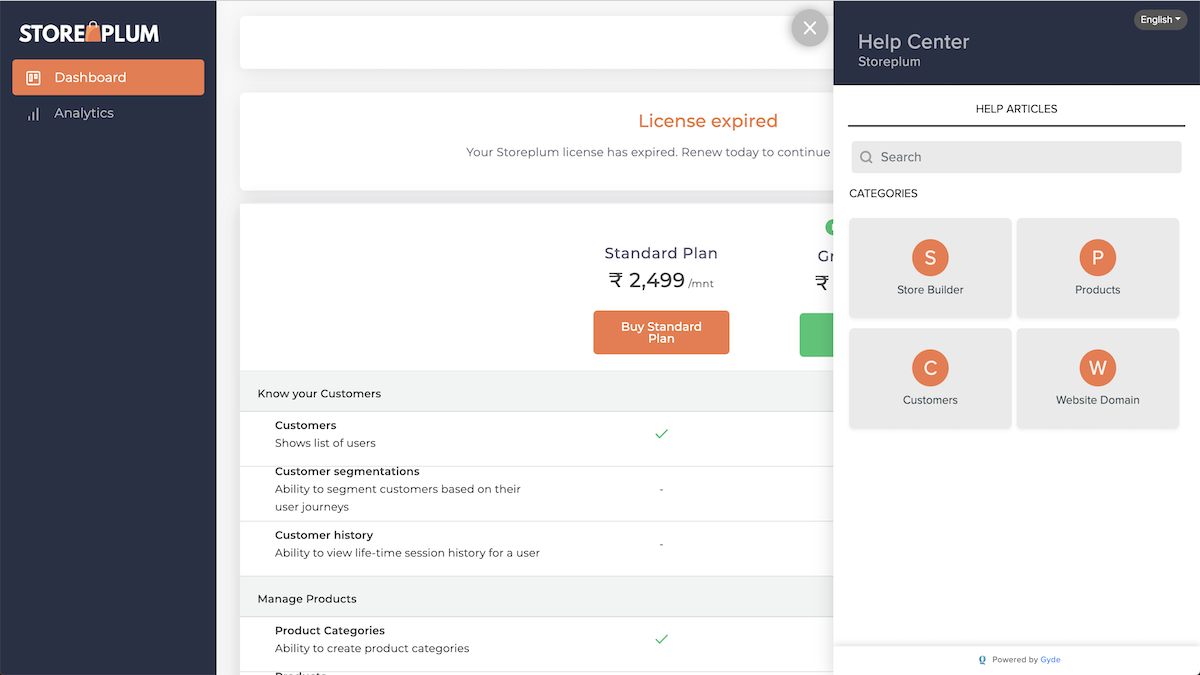This screenshot has width=1200, height=675.
Task: Click the Website Domain label text
Action: click(x=1097, y=400)
